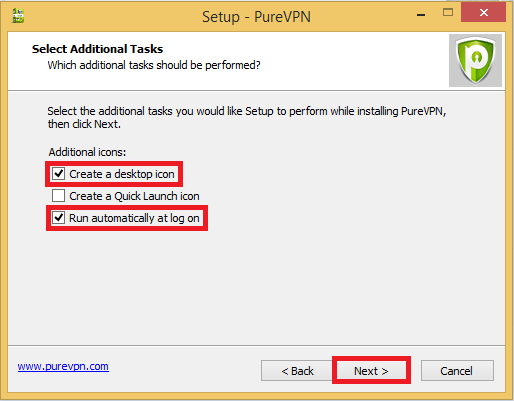This screenshot has height=401, width=514.
Task: Open the www.purevpn.com link
Action: pos(63,366)
